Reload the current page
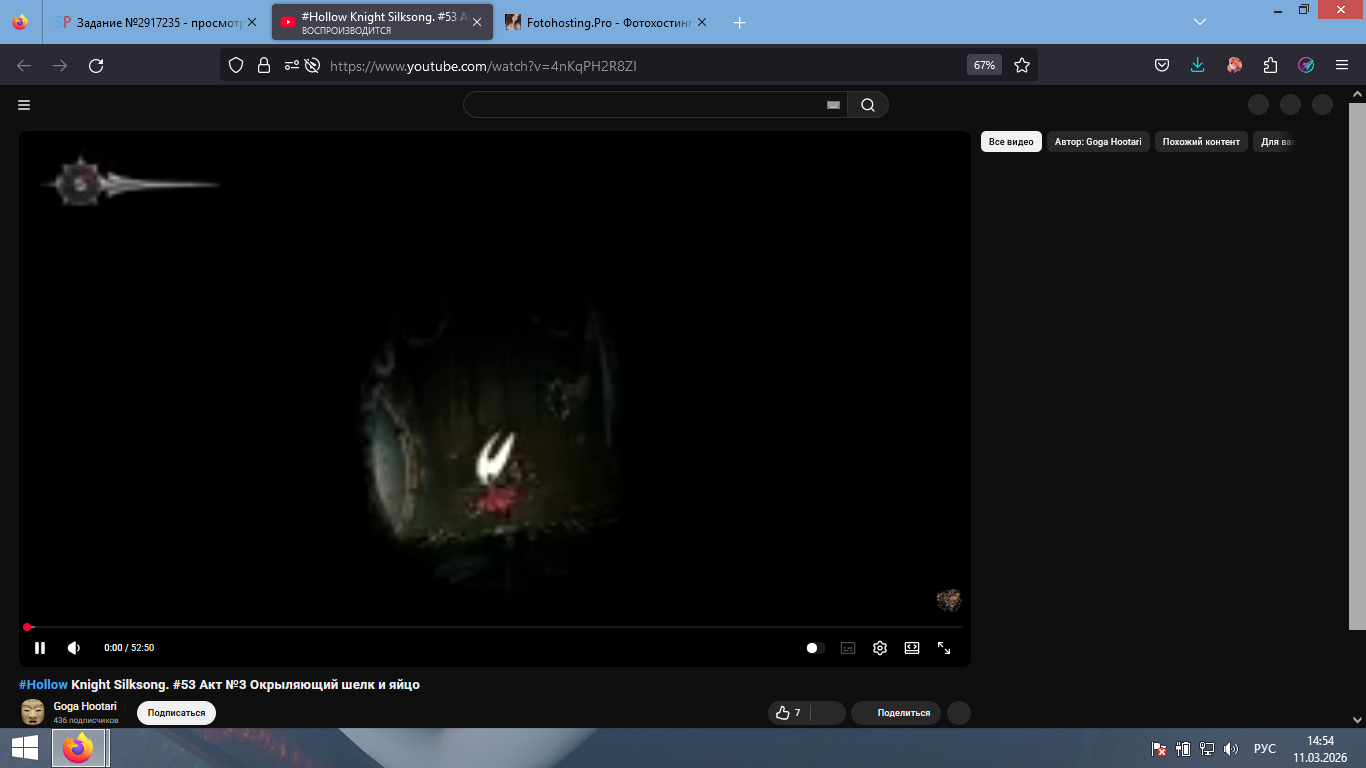Viewport: 1366px width, 768px height. 96,65
